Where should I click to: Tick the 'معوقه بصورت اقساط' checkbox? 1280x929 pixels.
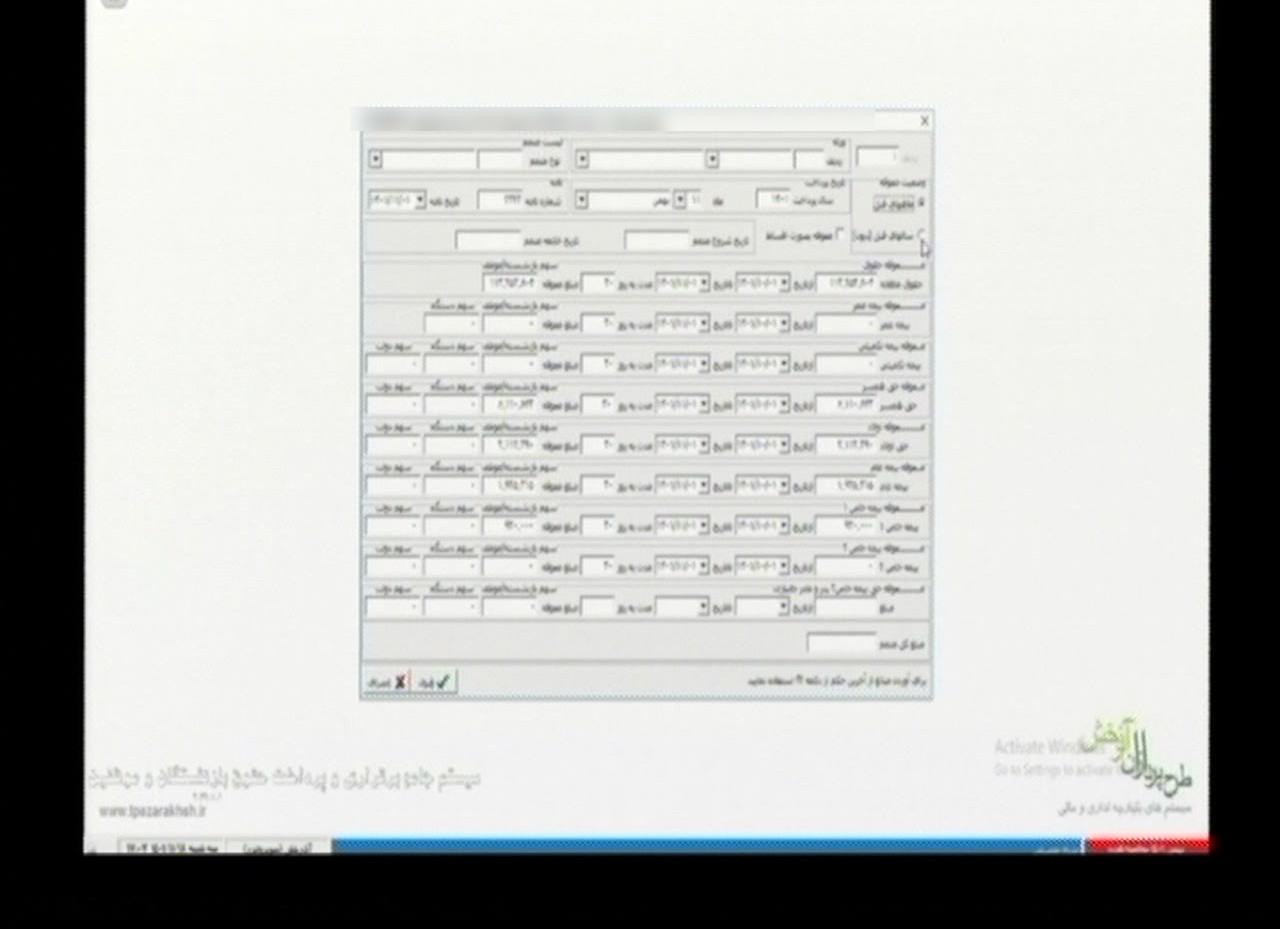click(x=839, y=235)
